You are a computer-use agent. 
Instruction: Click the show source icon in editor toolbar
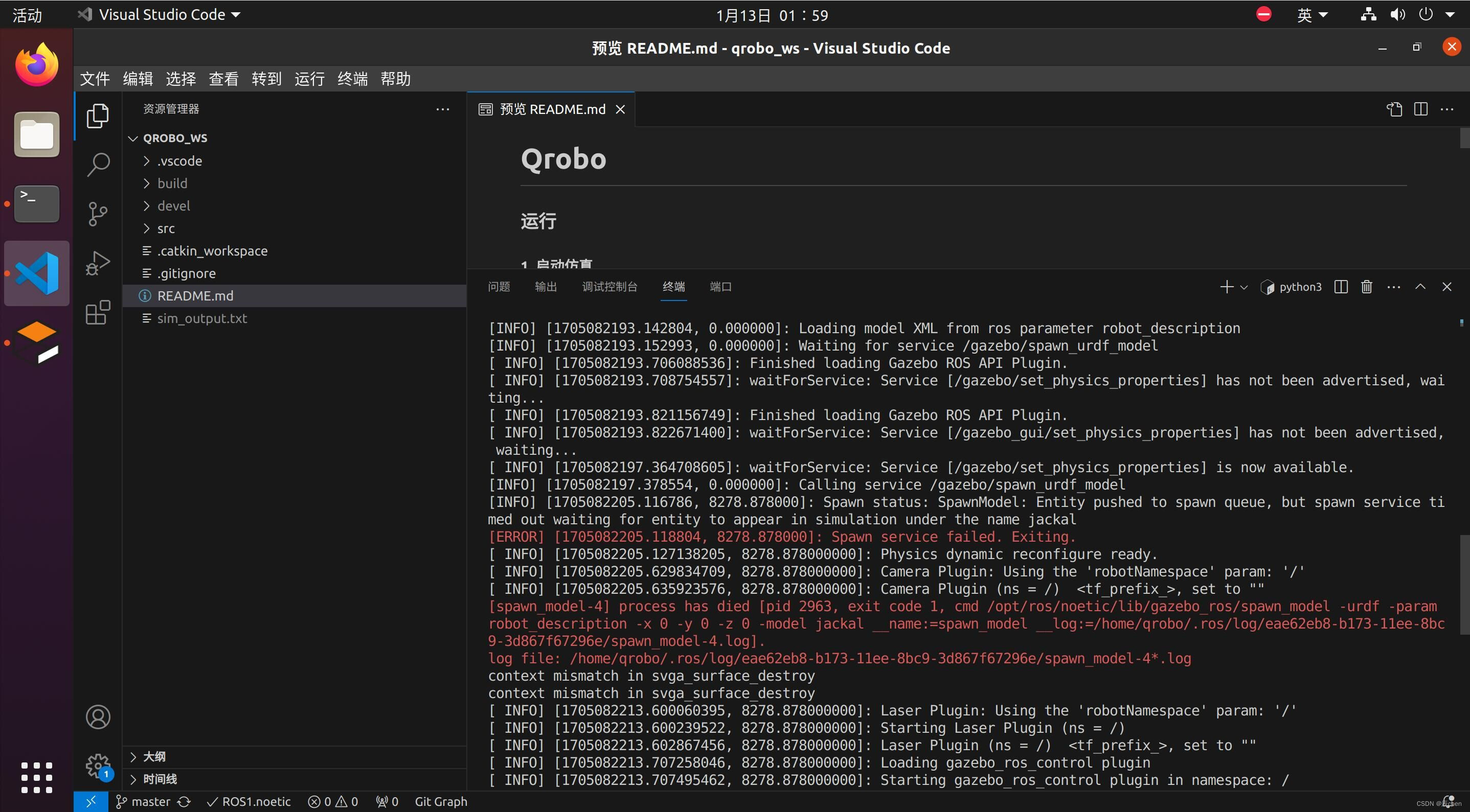[1395, 109]
